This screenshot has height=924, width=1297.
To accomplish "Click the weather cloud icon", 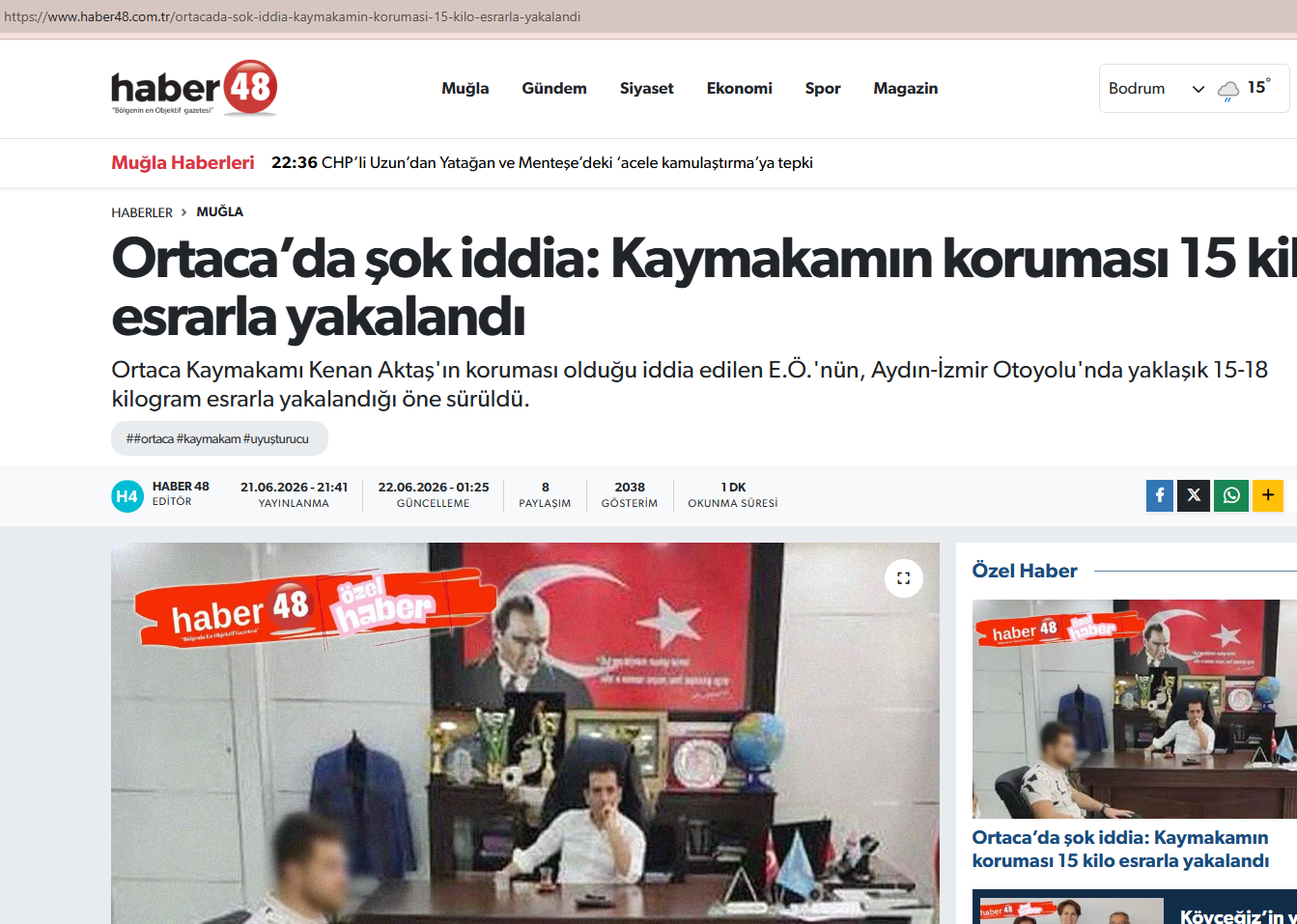I will coord(1228,90).
